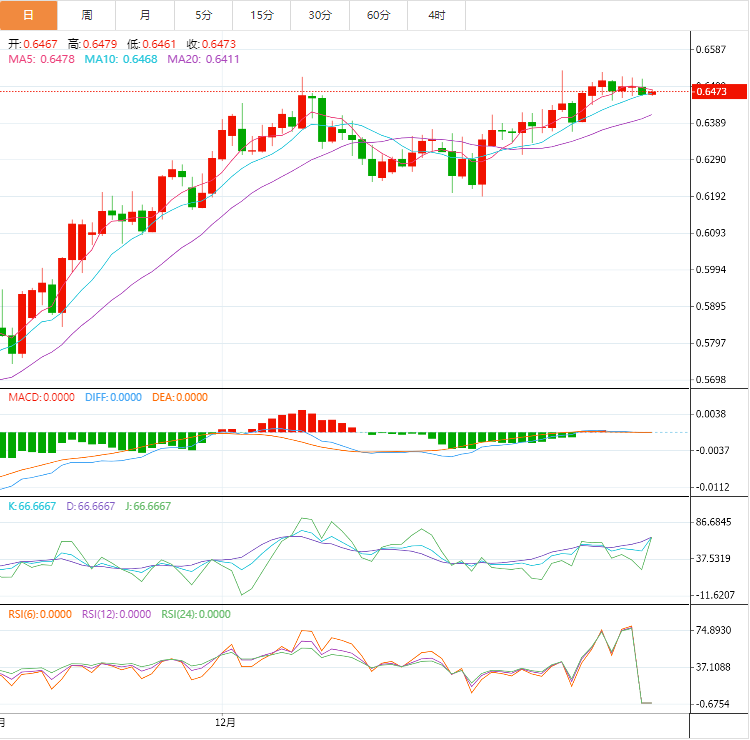Switch to the 周 (weekly) tab
Screen dimensions: 750x740
pyautogui.click(x=87, y=15)
